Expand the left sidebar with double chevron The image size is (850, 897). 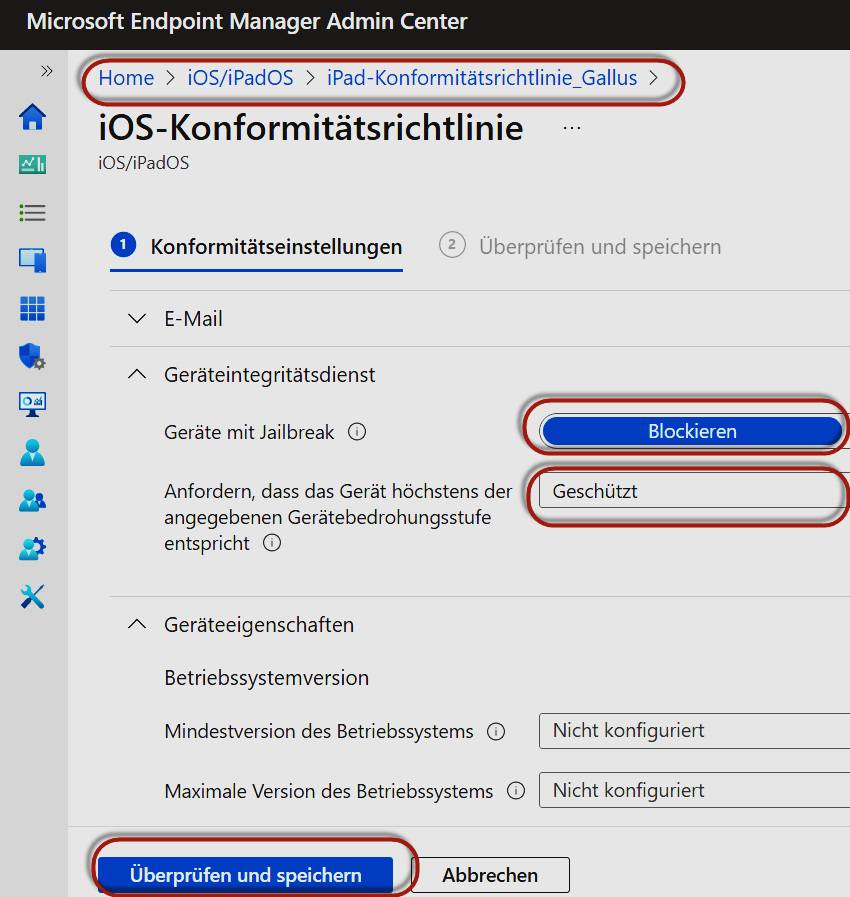[46, 71]
